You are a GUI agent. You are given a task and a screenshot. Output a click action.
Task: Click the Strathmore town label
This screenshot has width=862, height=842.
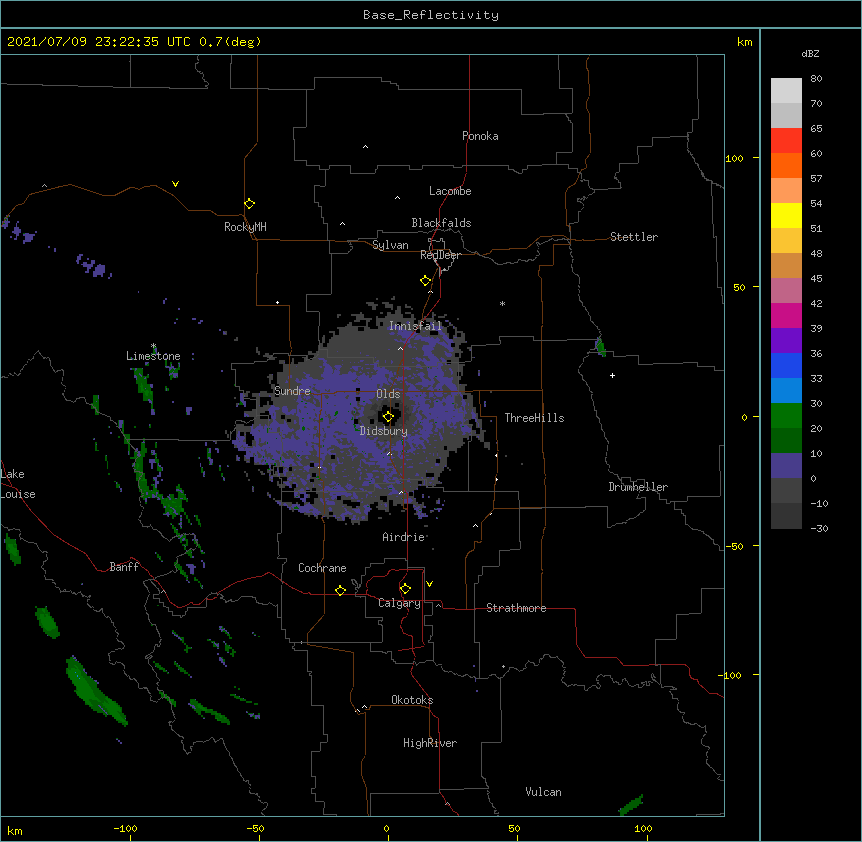[516, 608]
